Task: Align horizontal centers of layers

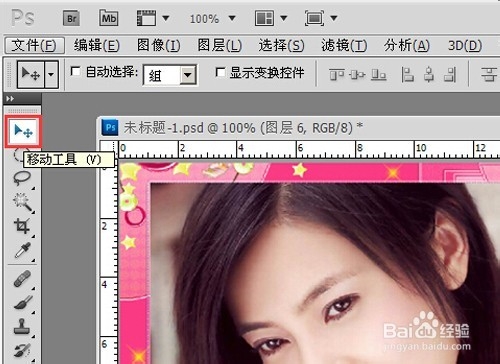Action: (x=429, y=74)
